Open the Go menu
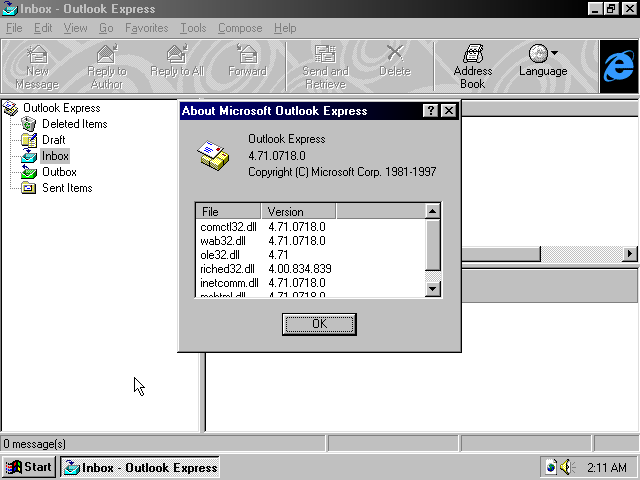The width and height of the screenshot is (640, 480). point(106,28)
